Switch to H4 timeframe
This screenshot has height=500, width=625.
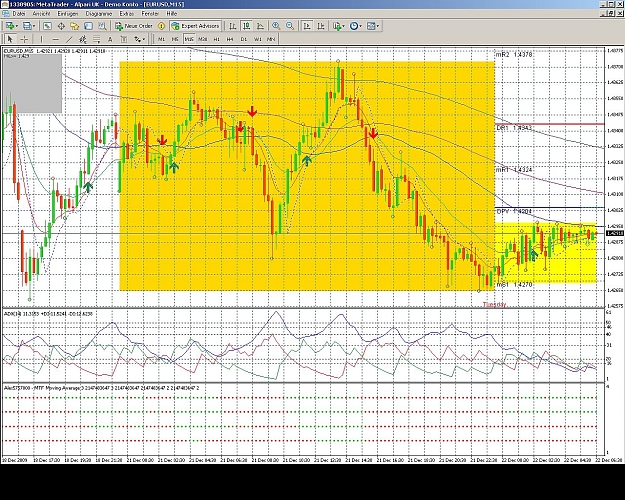click(x=230, y=39)
